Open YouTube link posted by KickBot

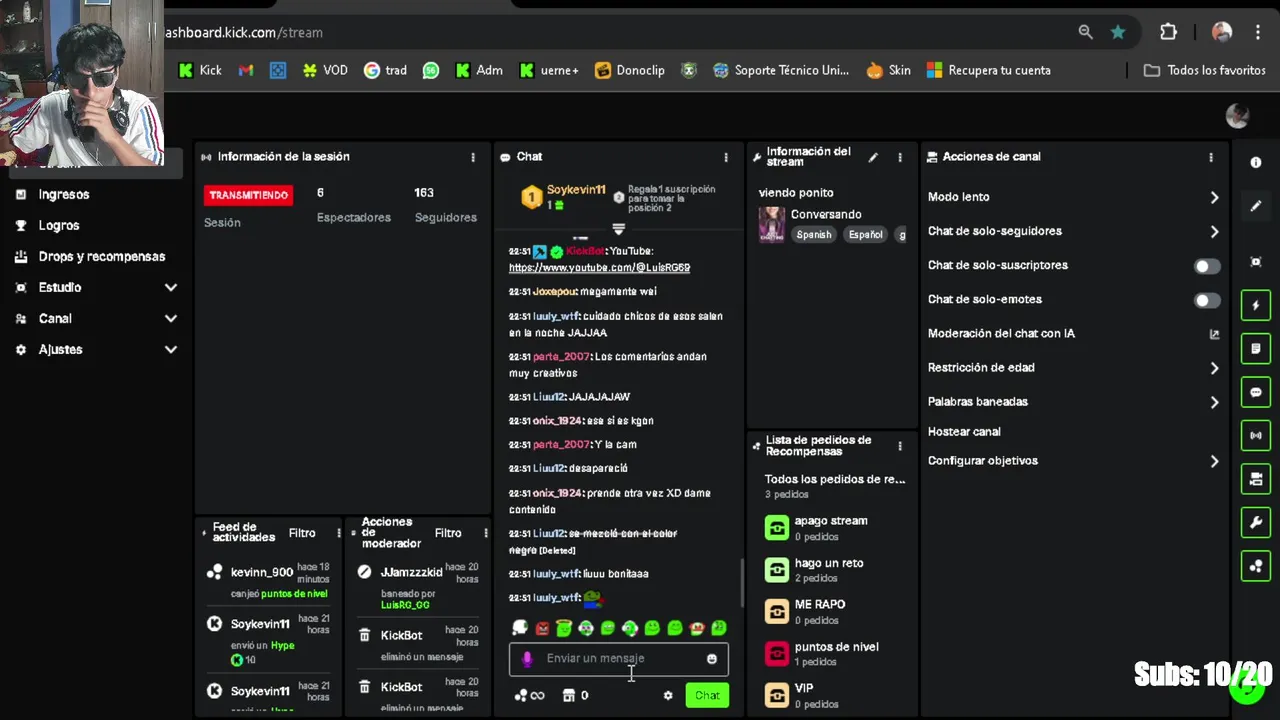[599, 268]
